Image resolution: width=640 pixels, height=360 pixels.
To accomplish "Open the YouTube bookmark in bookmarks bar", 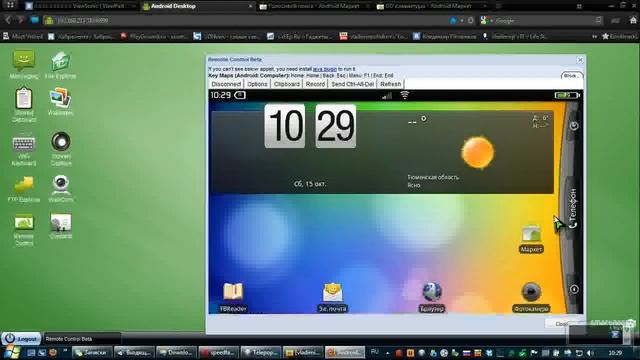I will [373, 36].
